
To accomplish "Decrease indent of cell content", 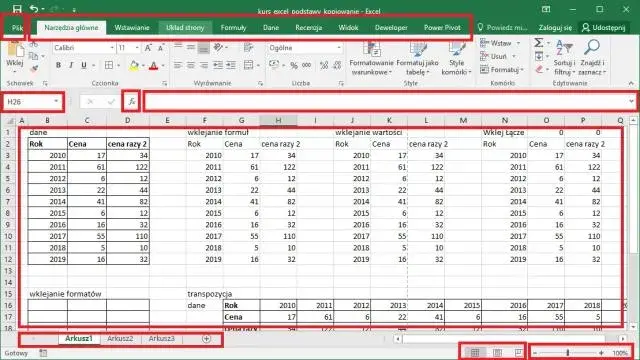I will coord(218,65).
